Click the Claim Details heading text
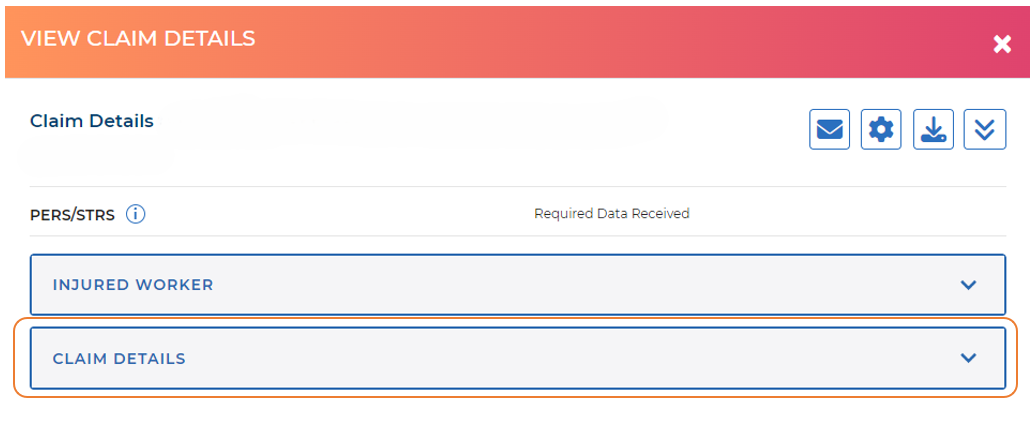1036x424 pixels. coord(92,121)
